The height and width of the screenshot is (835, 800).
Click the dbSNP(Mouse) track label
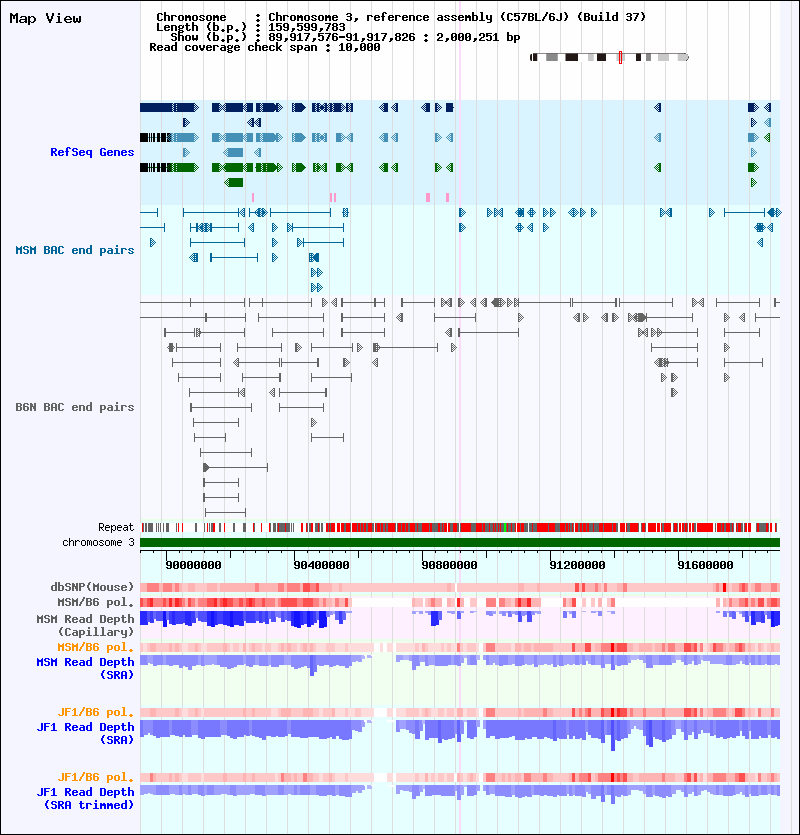(x=92, y=587)
